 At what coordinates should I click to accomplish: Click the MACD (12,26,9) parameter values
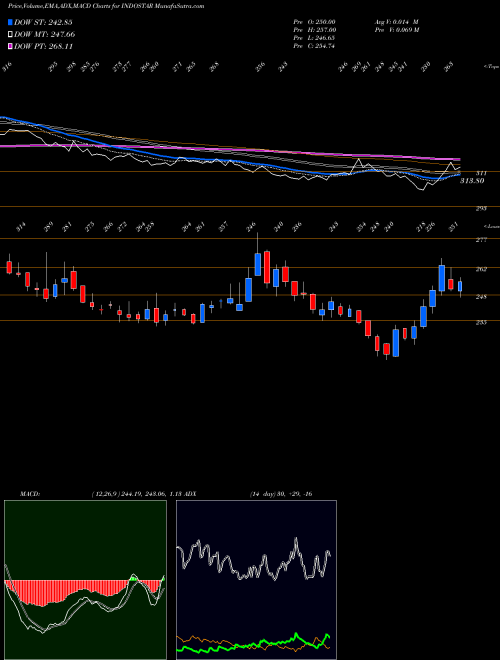pos(136,494)
